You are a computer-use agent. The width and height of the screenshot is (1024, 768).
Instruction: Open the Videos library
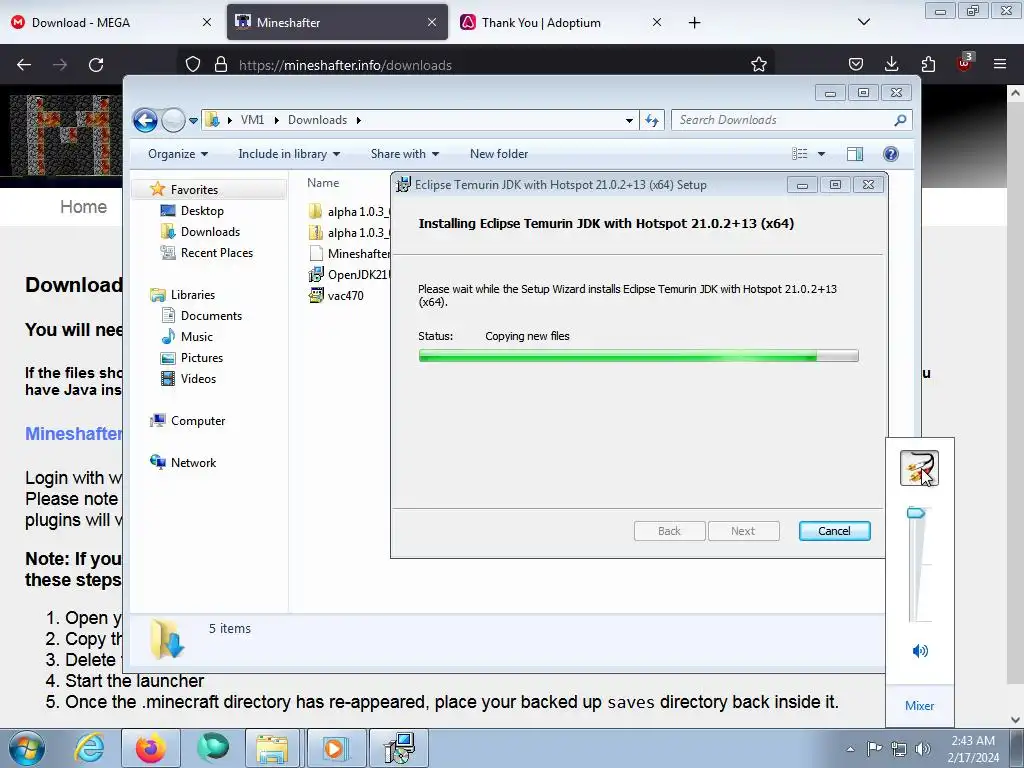pos(198,379)
